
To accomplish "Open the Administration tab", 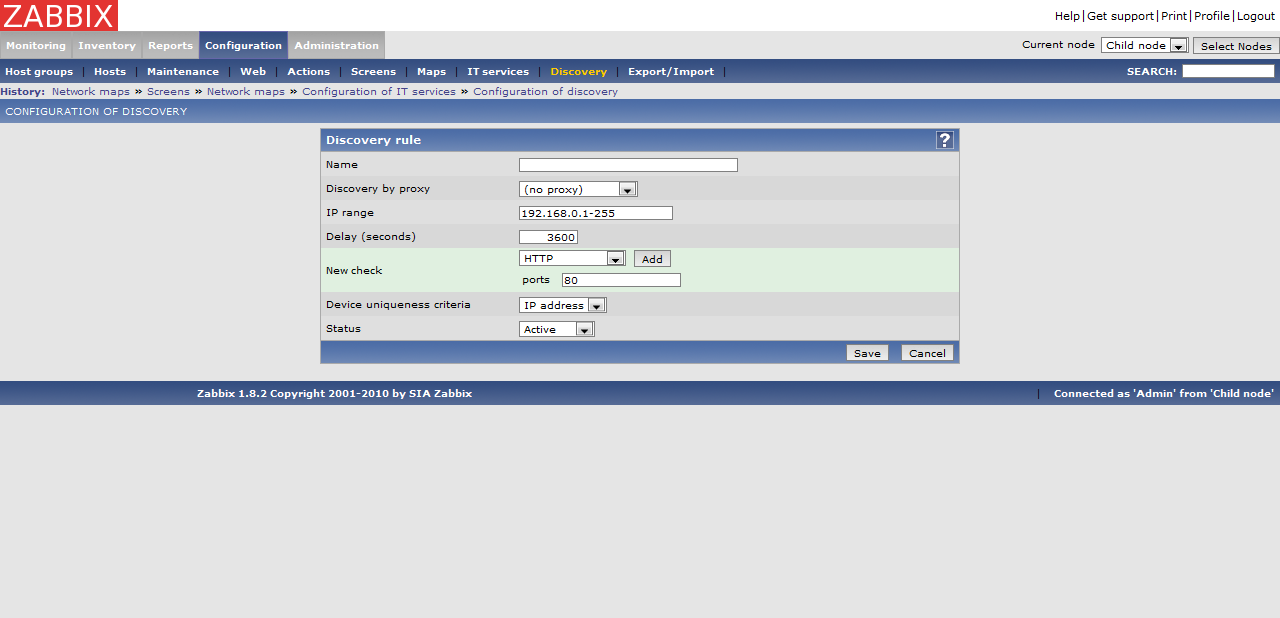I will 336,46.
